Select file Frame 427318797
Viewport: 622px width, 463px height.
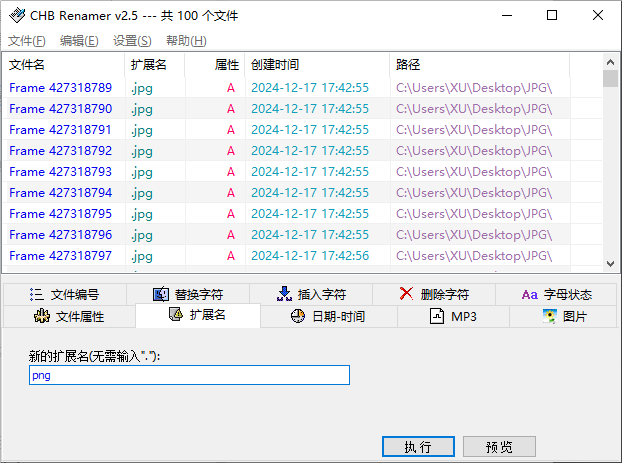[x=60, y=256]
